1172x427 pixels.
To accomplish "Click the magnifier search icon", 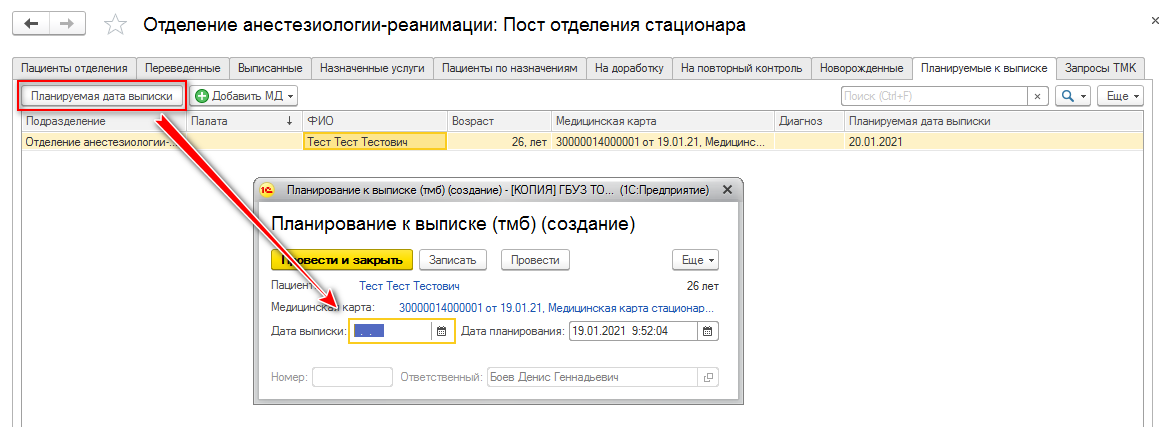I will coord(1068,96).
